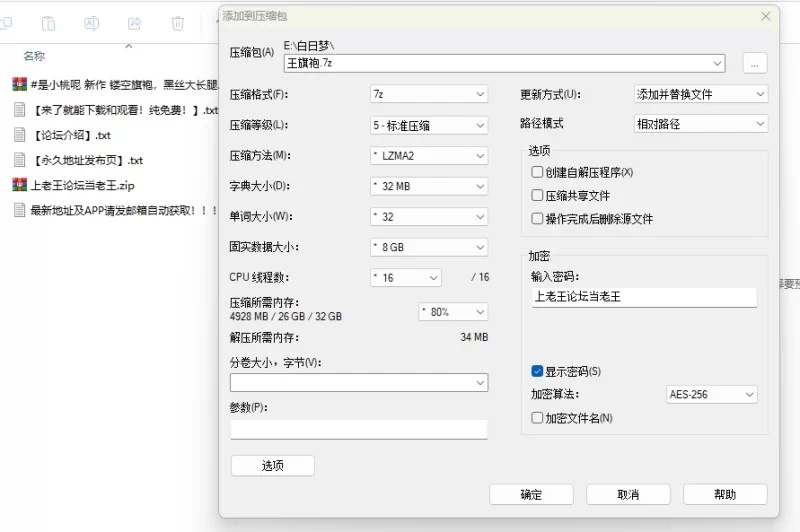
Task: Open the 压缩格式 7z dropdown
Action: click(x=429, y=94)
